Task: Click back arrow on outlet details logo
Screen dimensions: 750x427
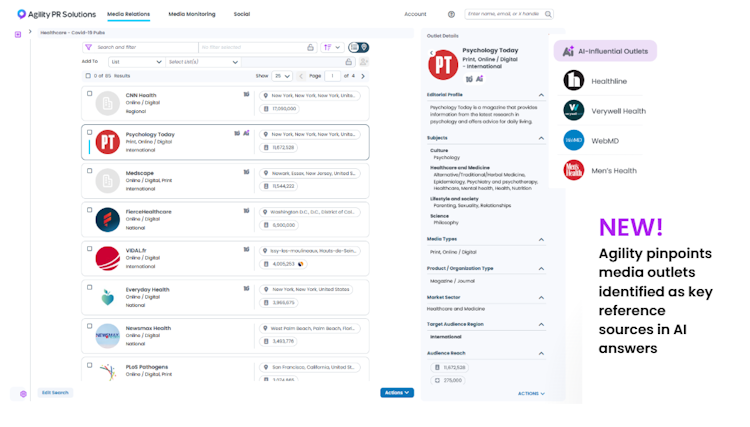Action: pos(431,53)
